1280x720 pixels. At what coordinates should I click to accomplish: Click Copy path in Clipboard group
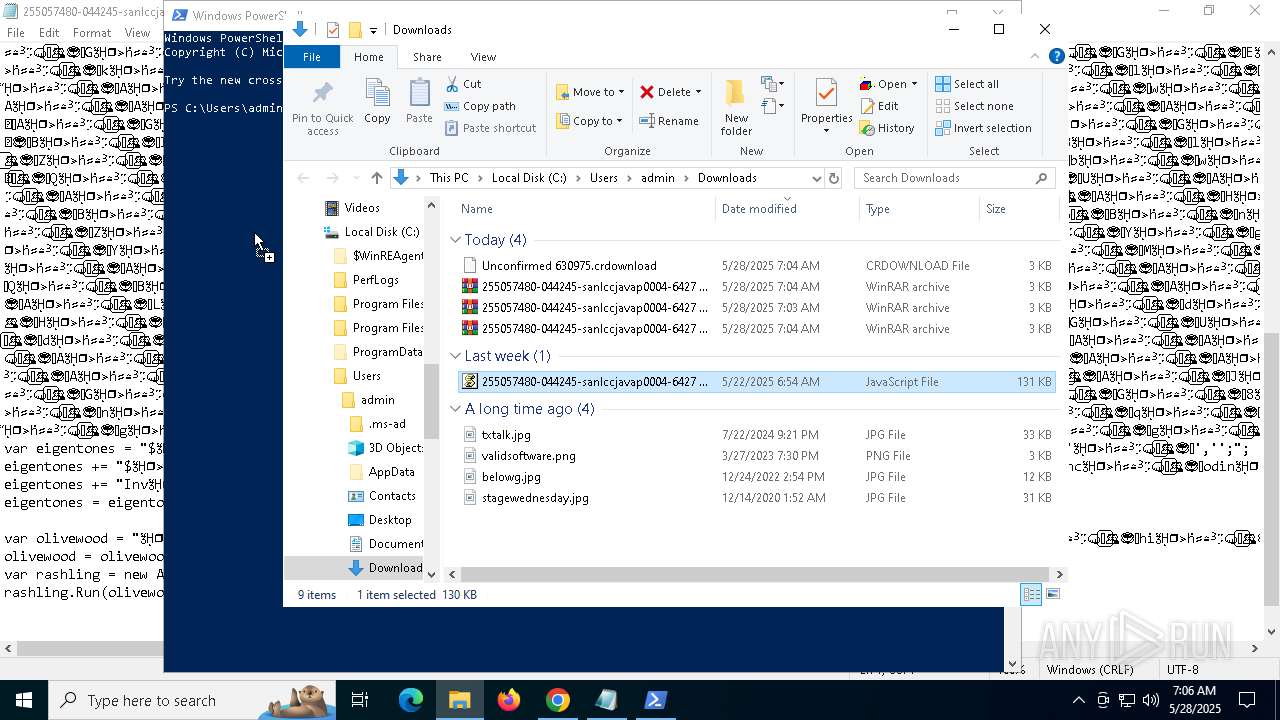[x=480, y=106]
